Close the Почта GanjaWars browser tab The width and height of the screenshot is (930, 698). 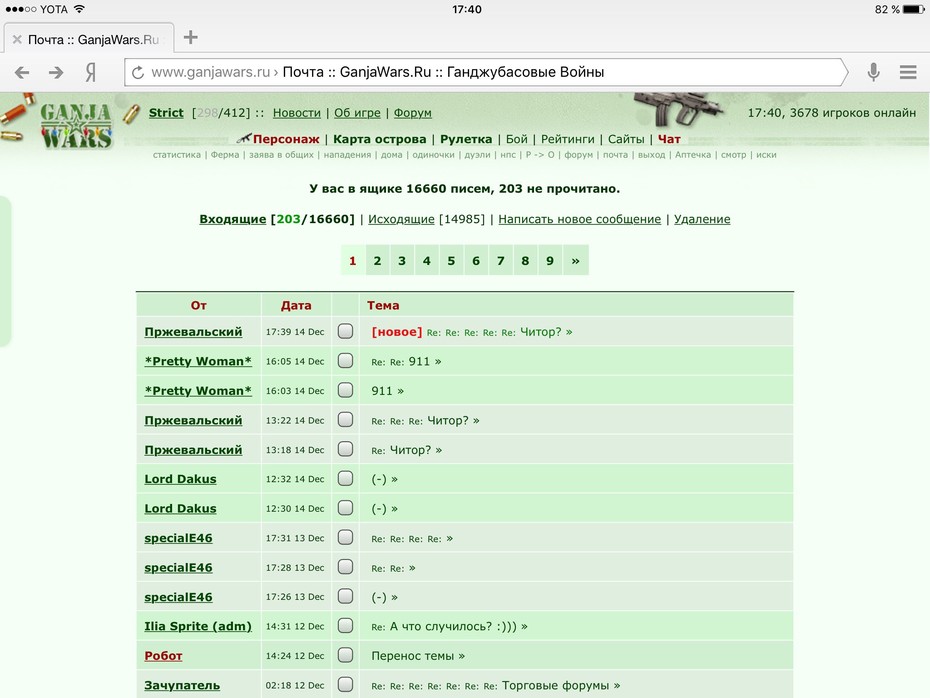[17, 40]
